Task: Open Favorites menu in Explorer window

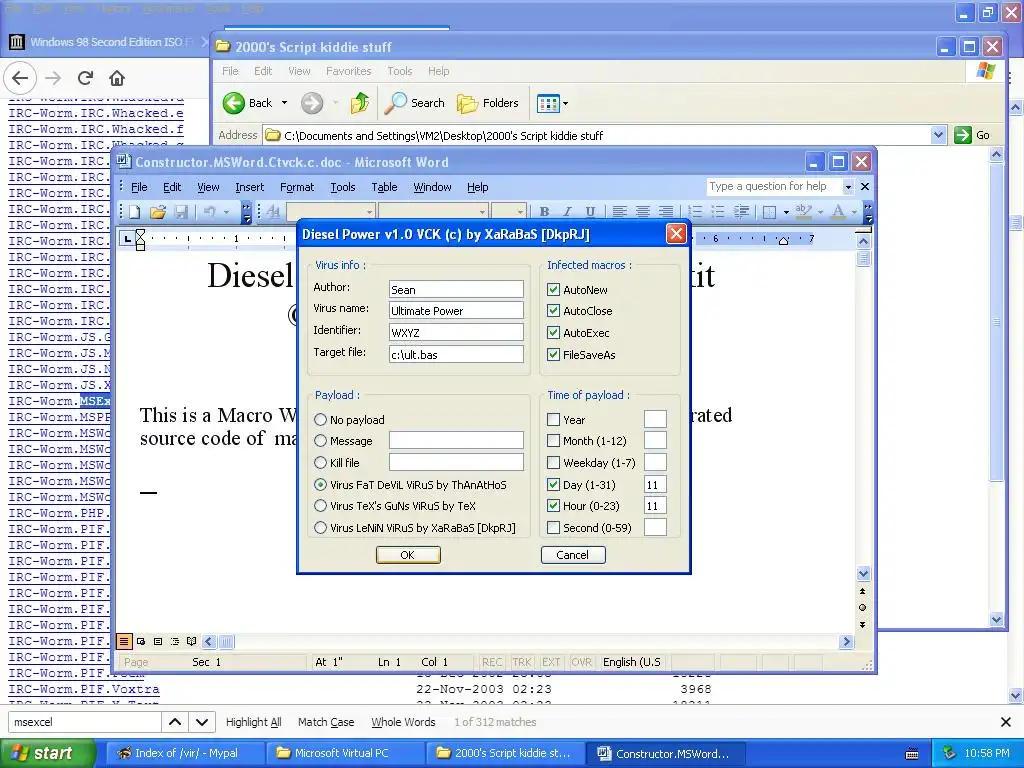Action: 348,71
